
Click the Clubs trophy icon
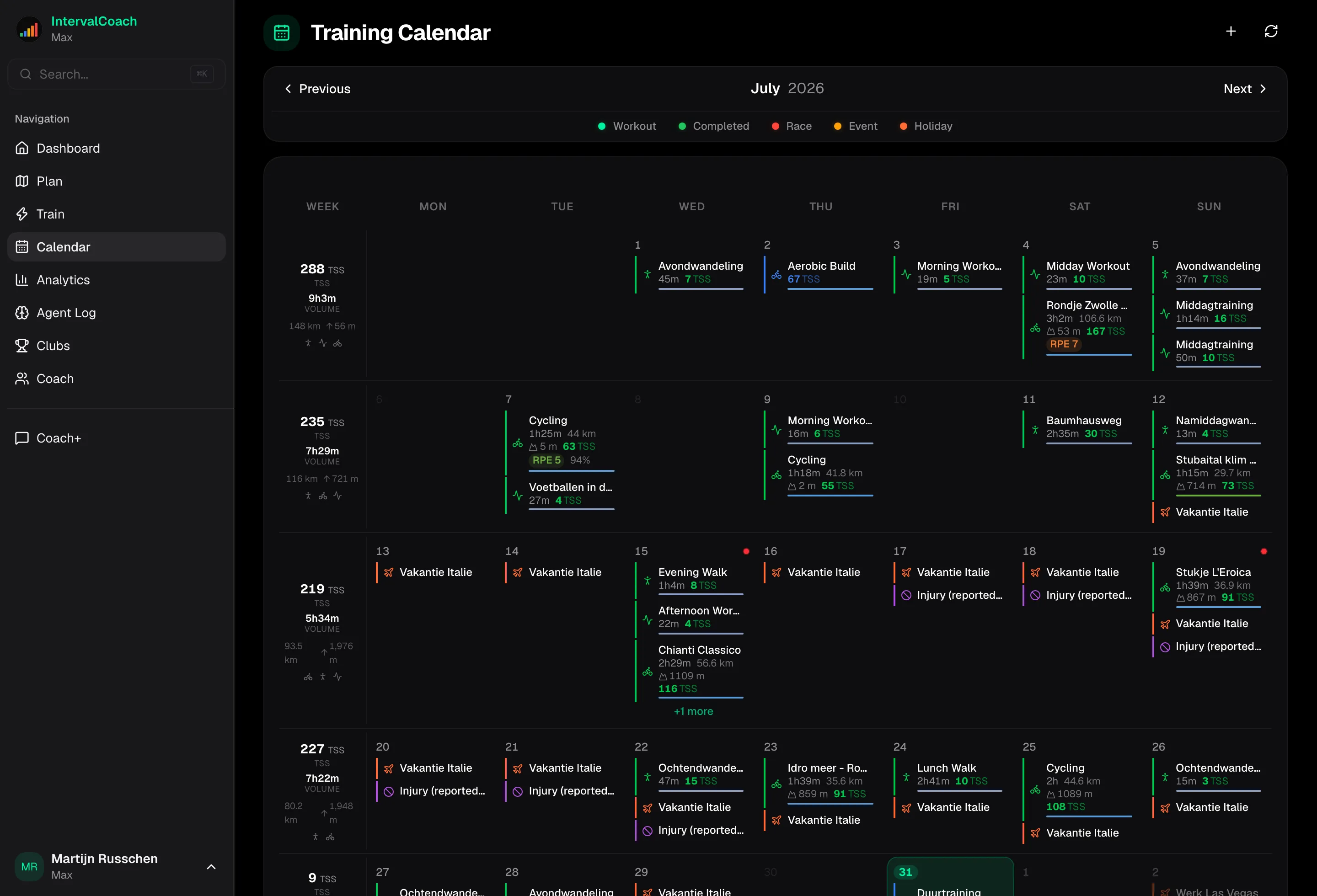pyautogui.click(x=22, y=346)
